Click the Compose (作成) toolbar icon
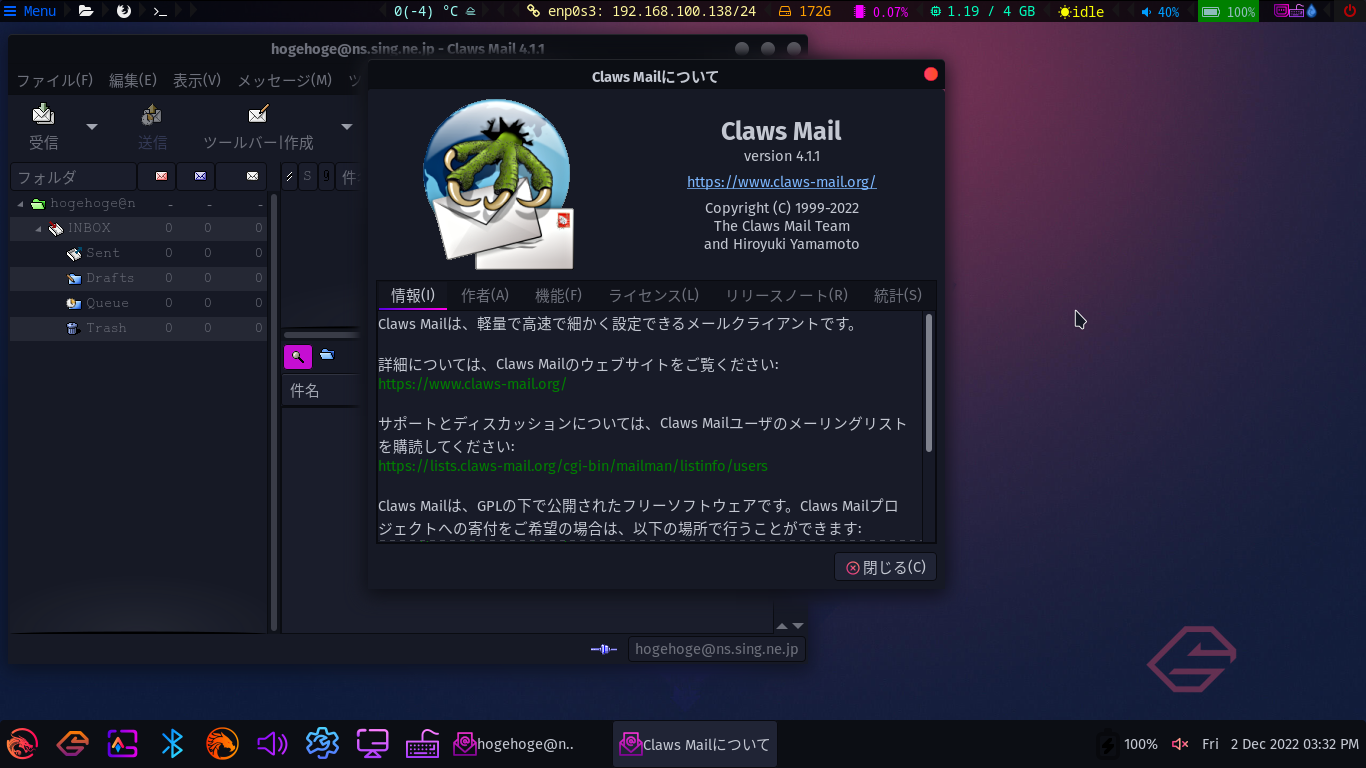 point(258,114)
